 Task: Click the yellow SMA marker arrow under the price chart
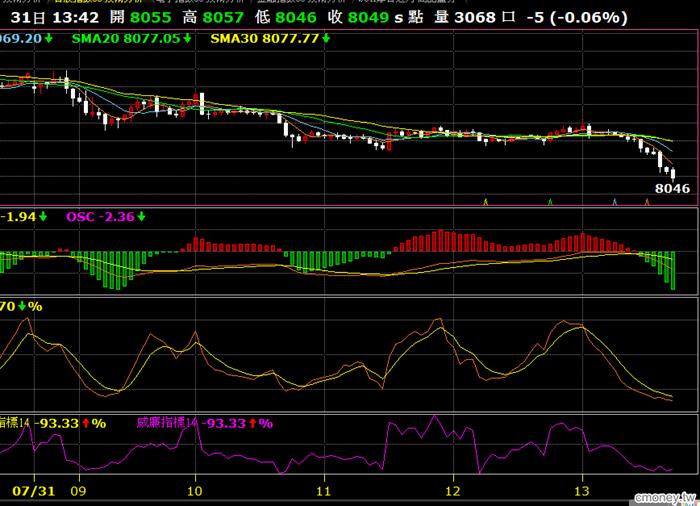(x=486, y=202)
